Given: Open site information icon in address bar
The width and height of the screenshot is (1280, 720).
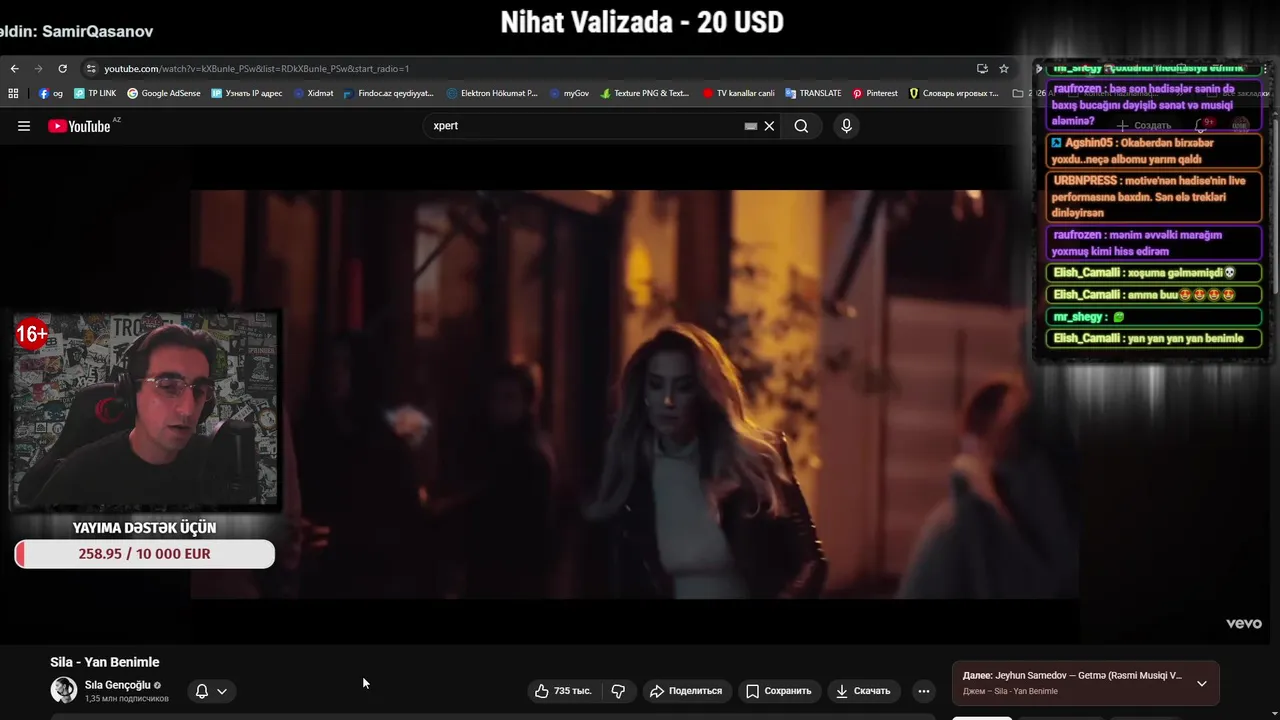Looking at the screenshot, I should [x=91, y=68].
